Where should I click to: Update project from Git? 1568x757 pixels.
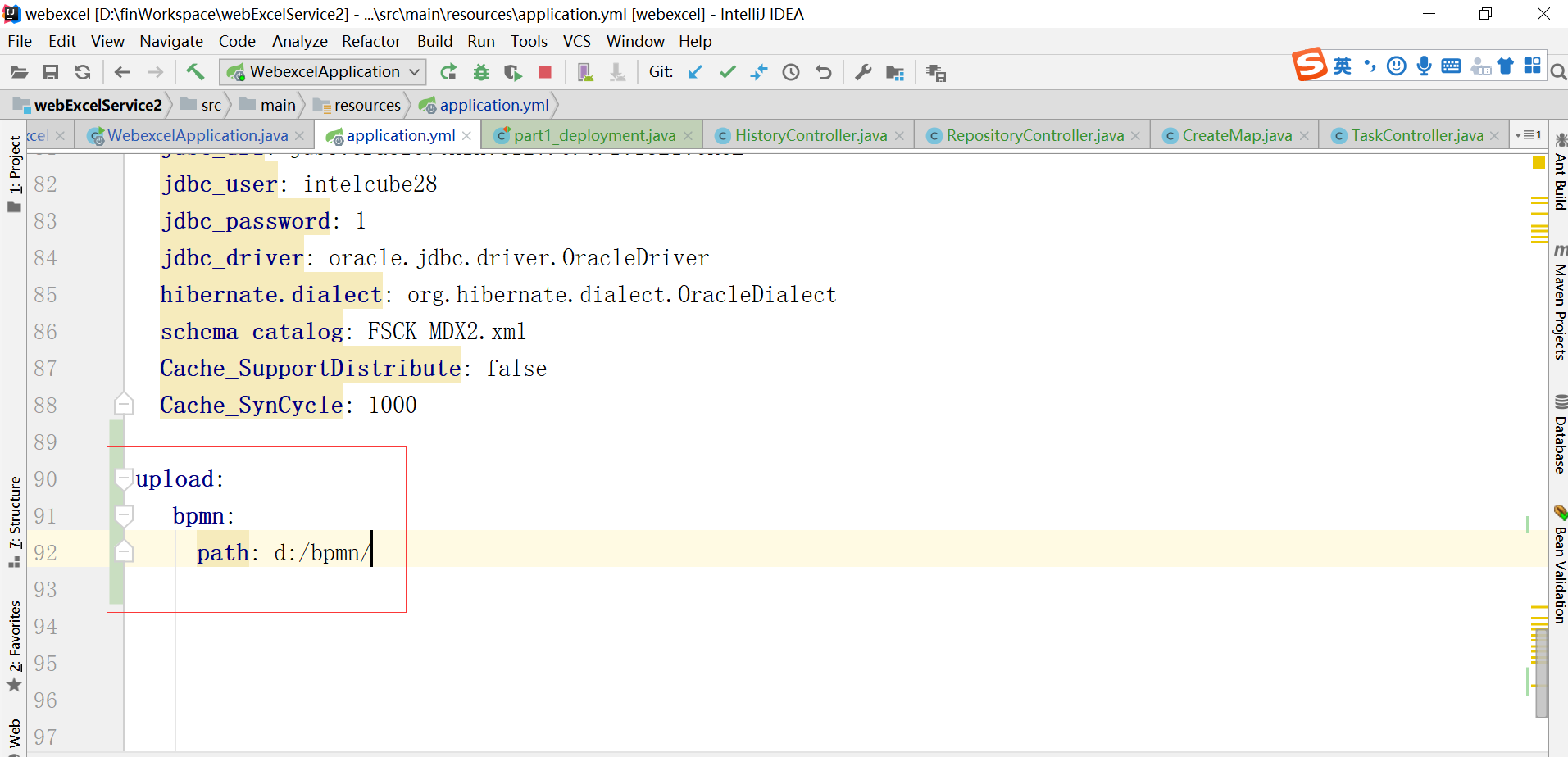click(695, 72)
